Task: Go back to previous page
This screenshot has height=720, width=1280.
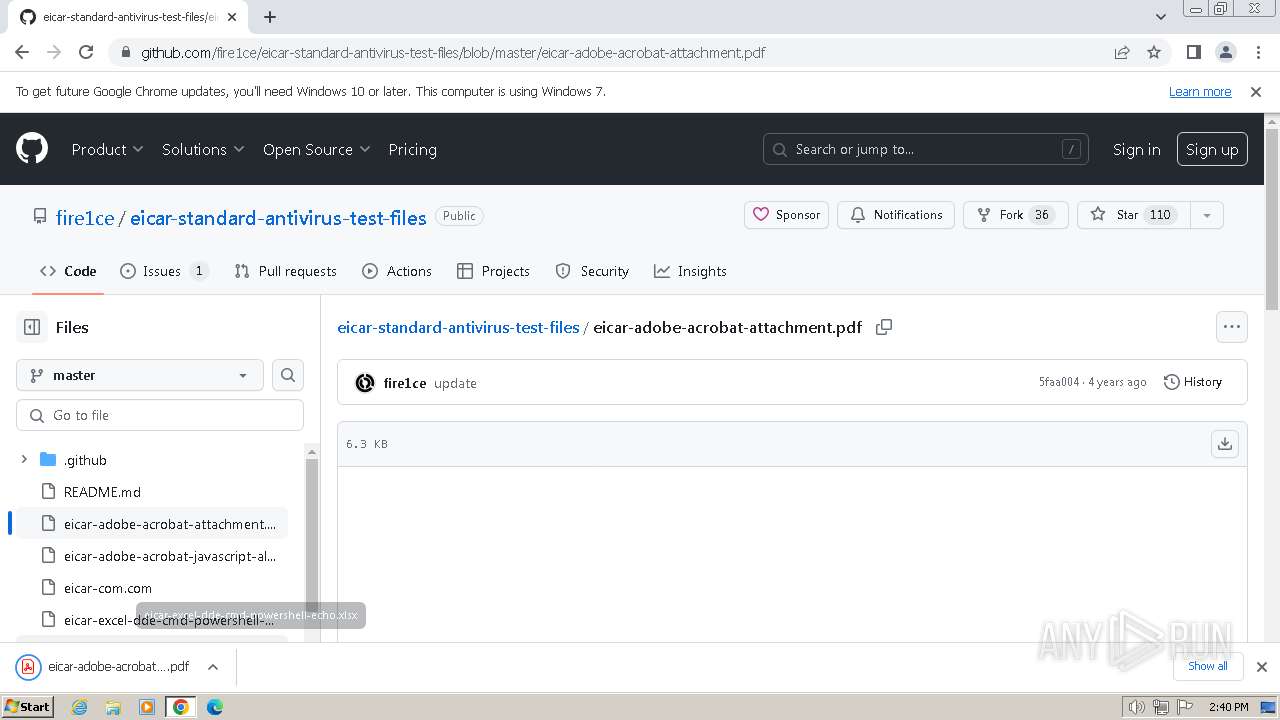Action: [22, 52]
